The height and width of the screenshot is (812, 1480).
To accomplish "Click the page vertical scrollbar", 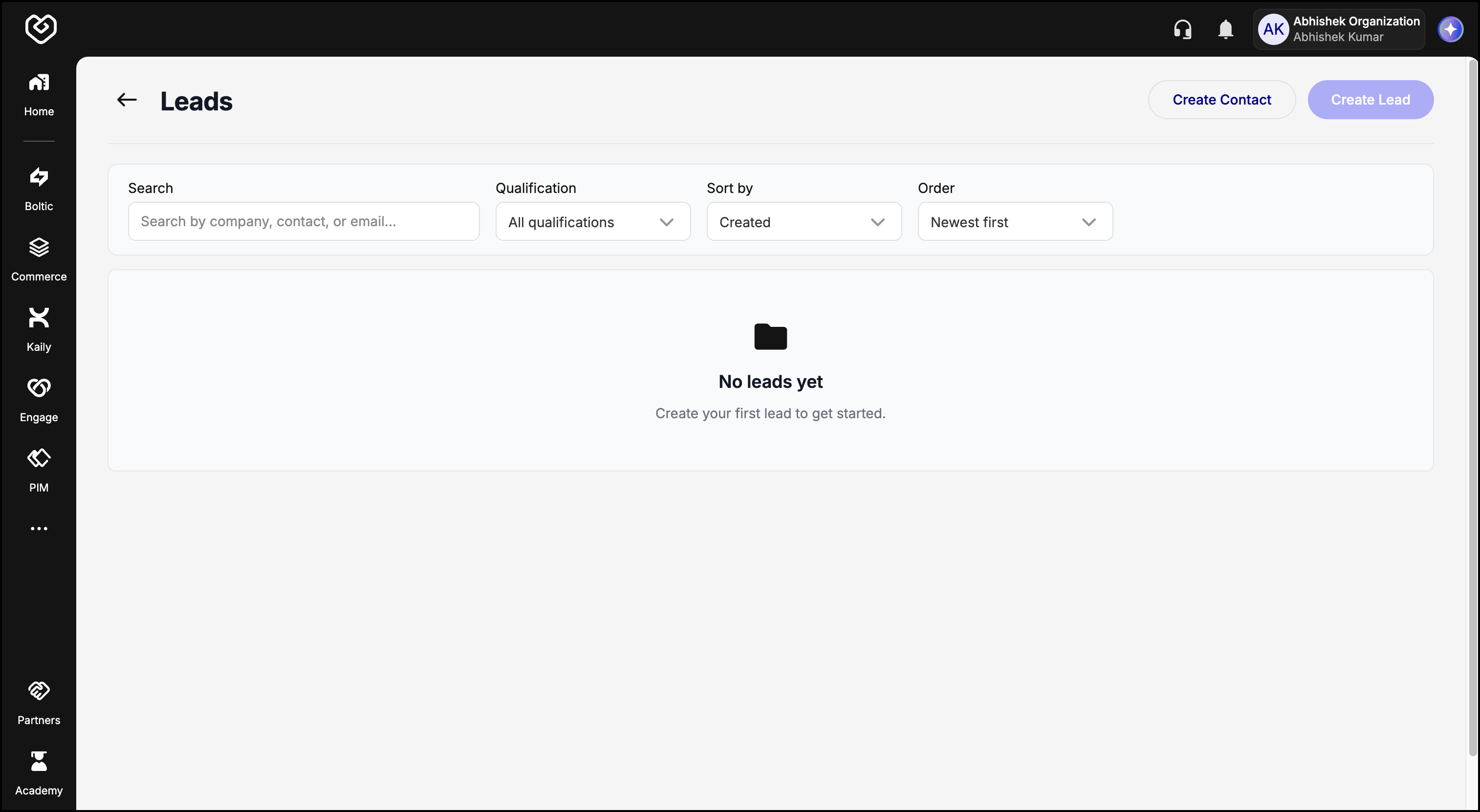I will [1473, 408].
